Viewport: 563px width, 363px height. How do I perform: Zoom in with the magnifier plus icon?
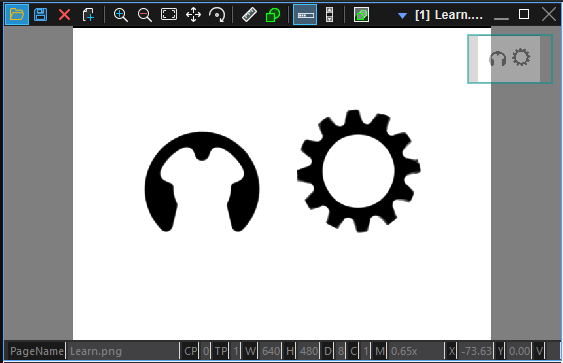[121, 15]
